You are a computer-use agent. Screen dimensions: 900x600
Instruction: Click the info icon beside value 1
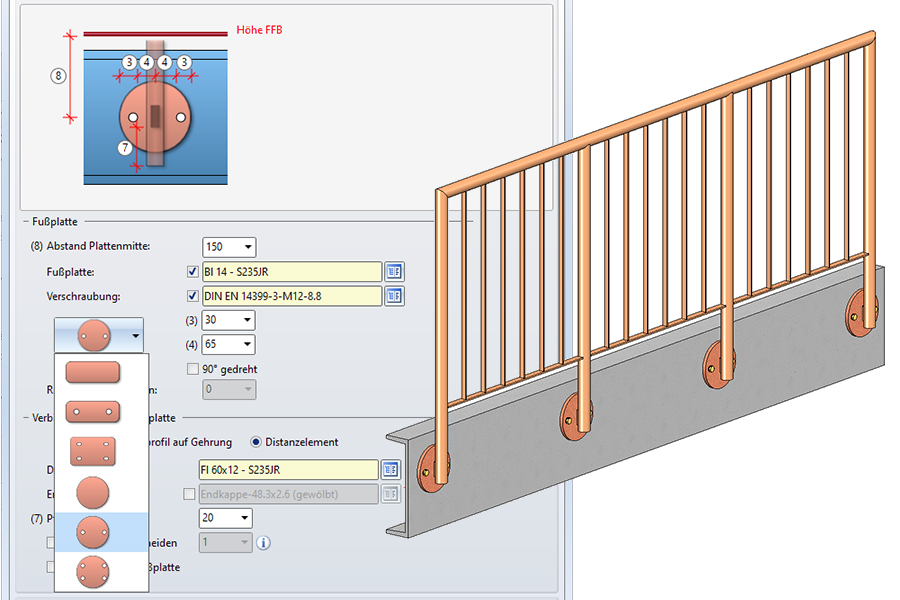pos(264,543)
